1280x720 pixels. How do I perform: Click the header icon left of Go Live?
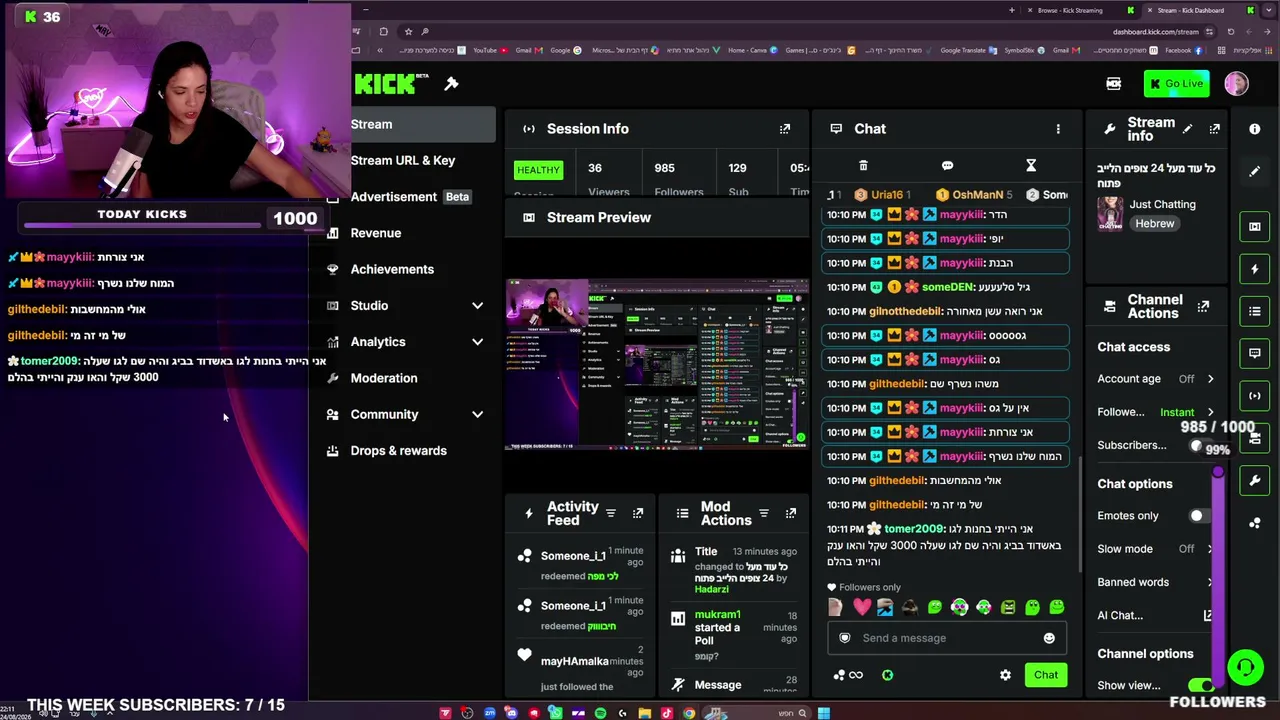(x=1114, y=84)
